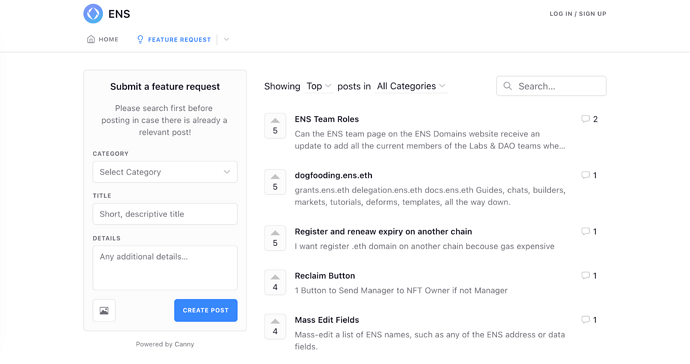This screenshot has height=364, width=690.
Task: Upvote Register and reneaw expiry post
Action: (275, 238)
